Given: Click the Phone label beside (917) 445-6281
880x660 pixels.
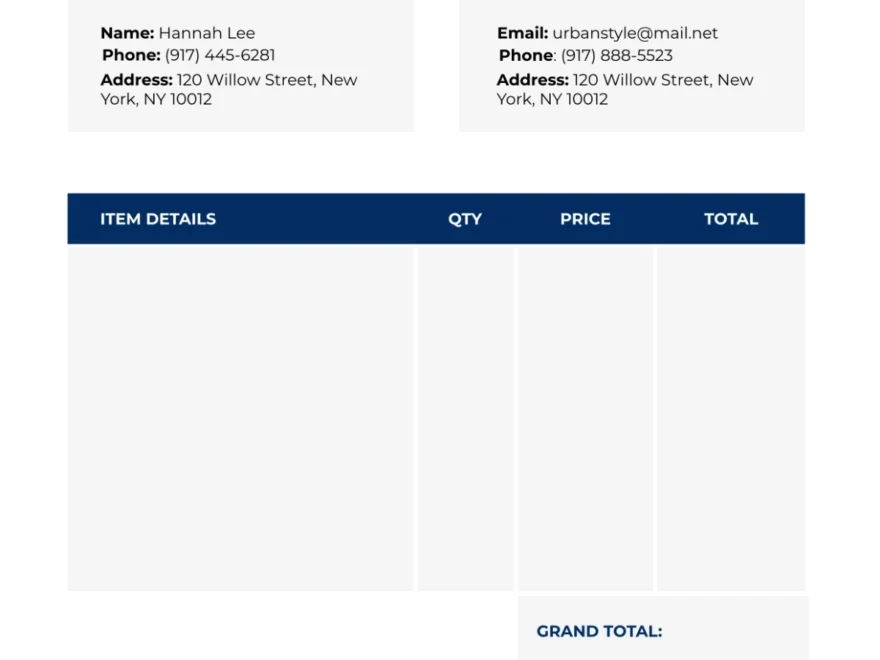Looking at the screenshot, I should (x=131, y=55).
